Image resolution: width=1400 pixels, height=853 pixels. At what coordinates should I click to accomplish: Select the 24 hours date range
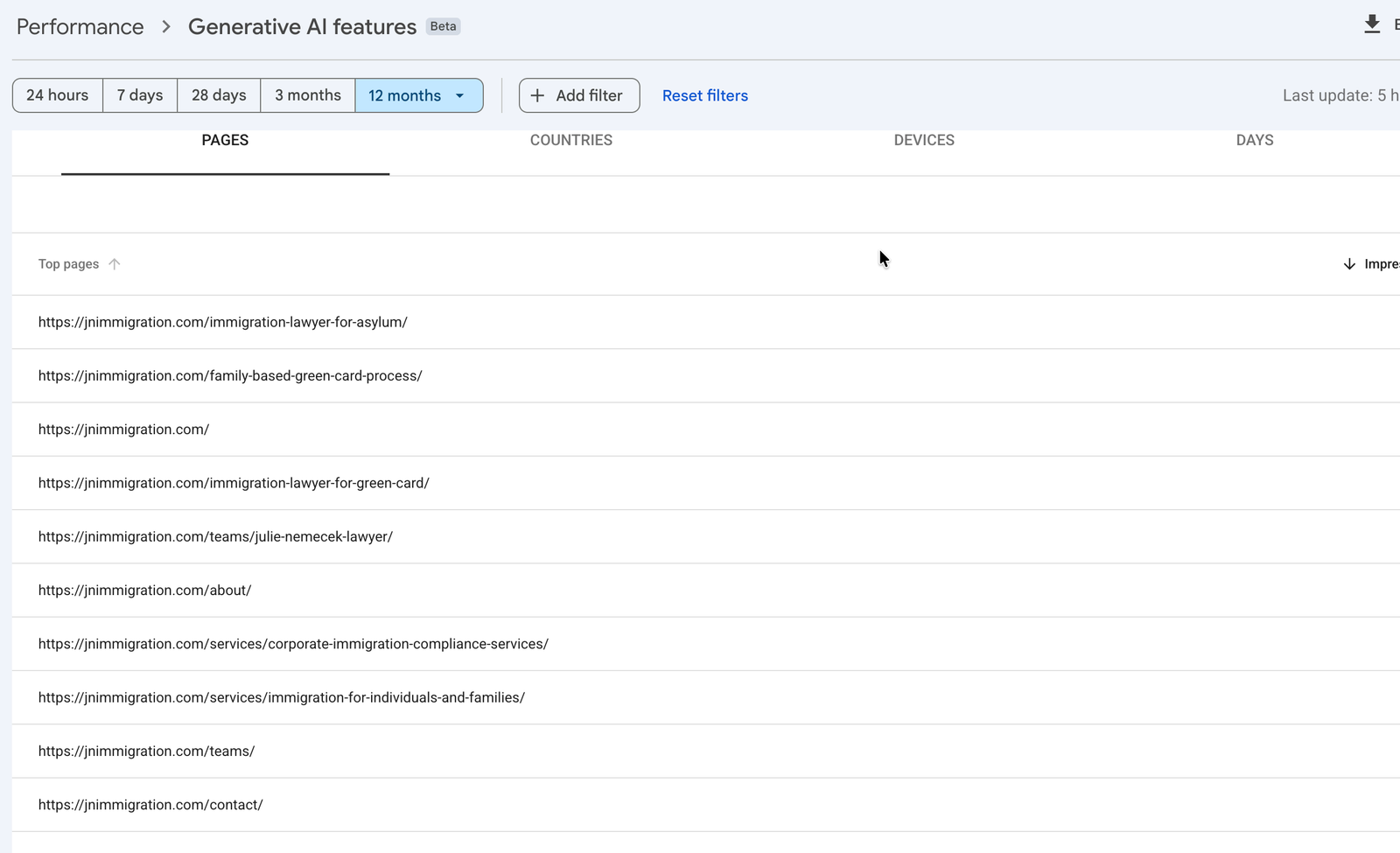click(58, 95)
